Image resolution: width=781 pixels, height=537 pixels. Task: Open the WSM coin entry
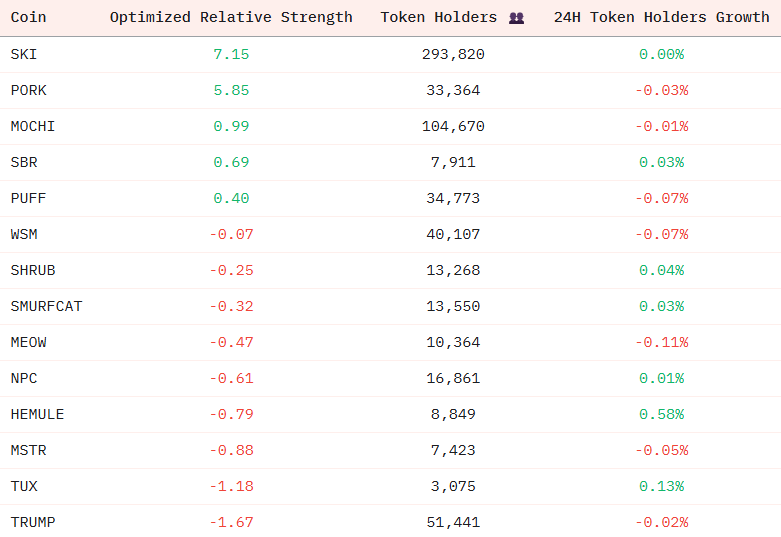click(24, 234)
